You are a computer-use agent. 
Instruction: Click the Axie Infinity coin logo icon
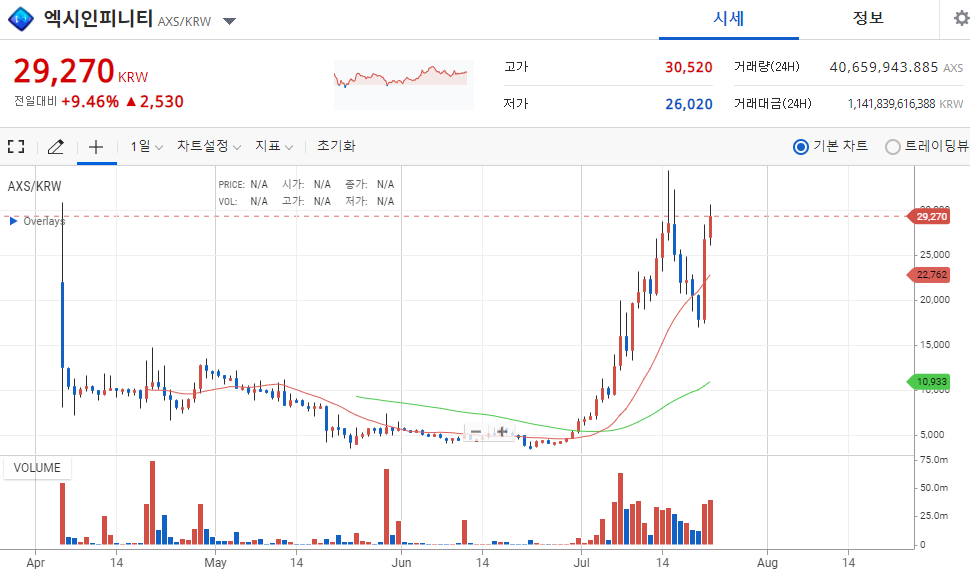click(x=20, y=19)
